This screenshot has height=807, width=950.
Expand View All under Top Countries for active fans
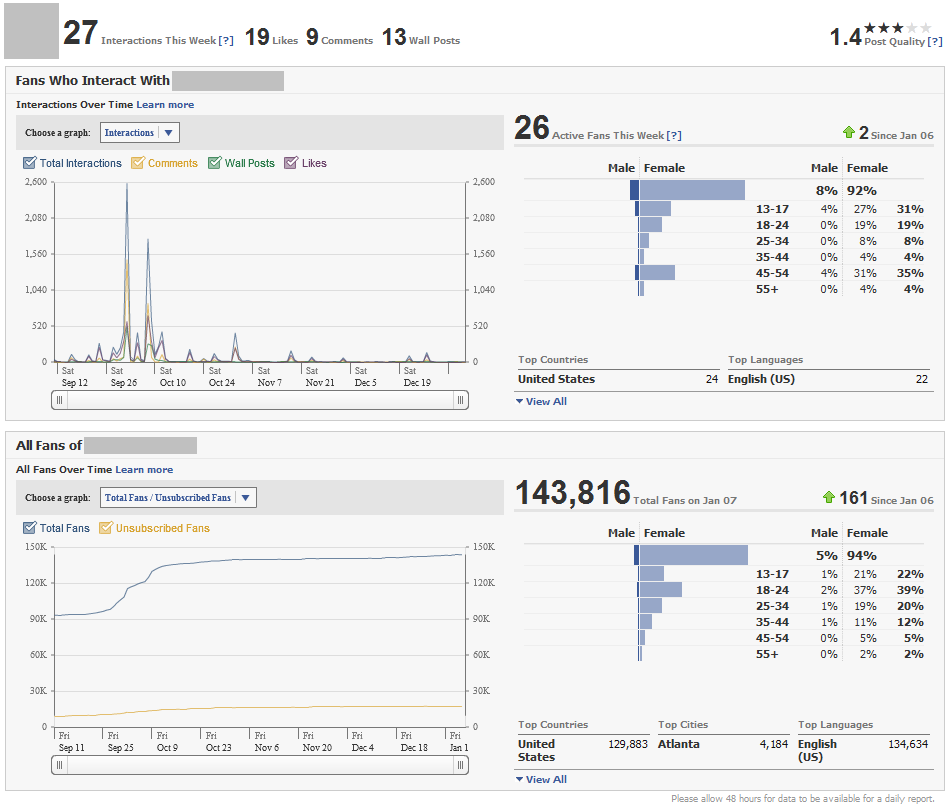(x=545, y=401)
